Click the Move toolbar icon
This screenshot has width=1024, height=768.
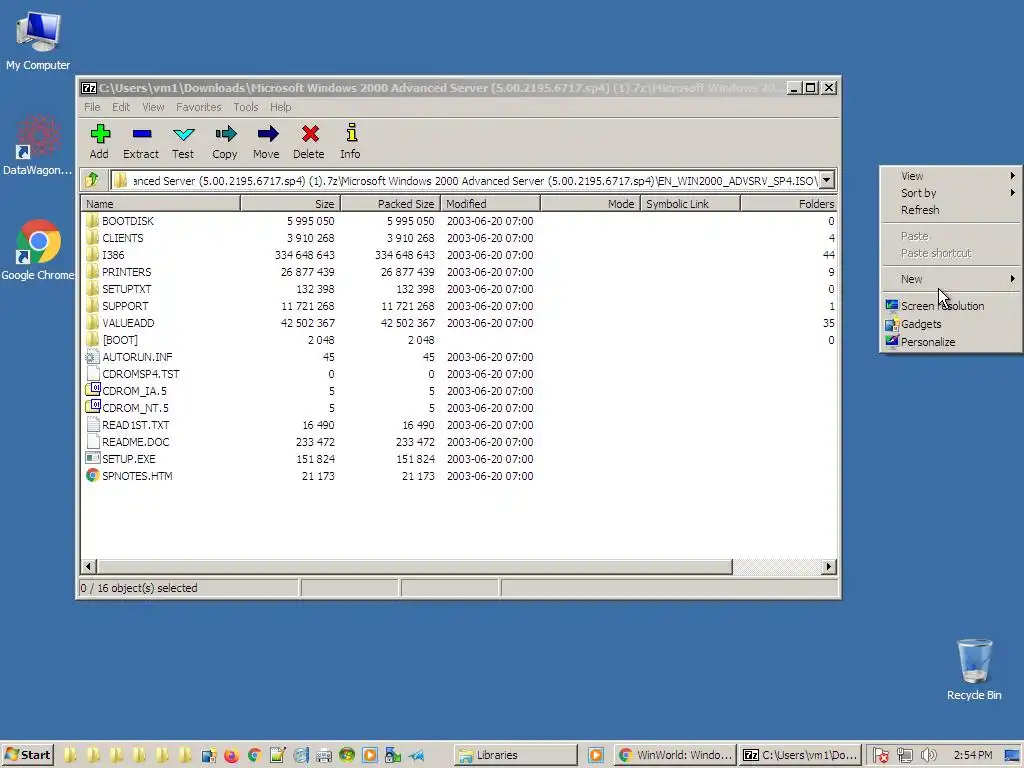[268, 135]
